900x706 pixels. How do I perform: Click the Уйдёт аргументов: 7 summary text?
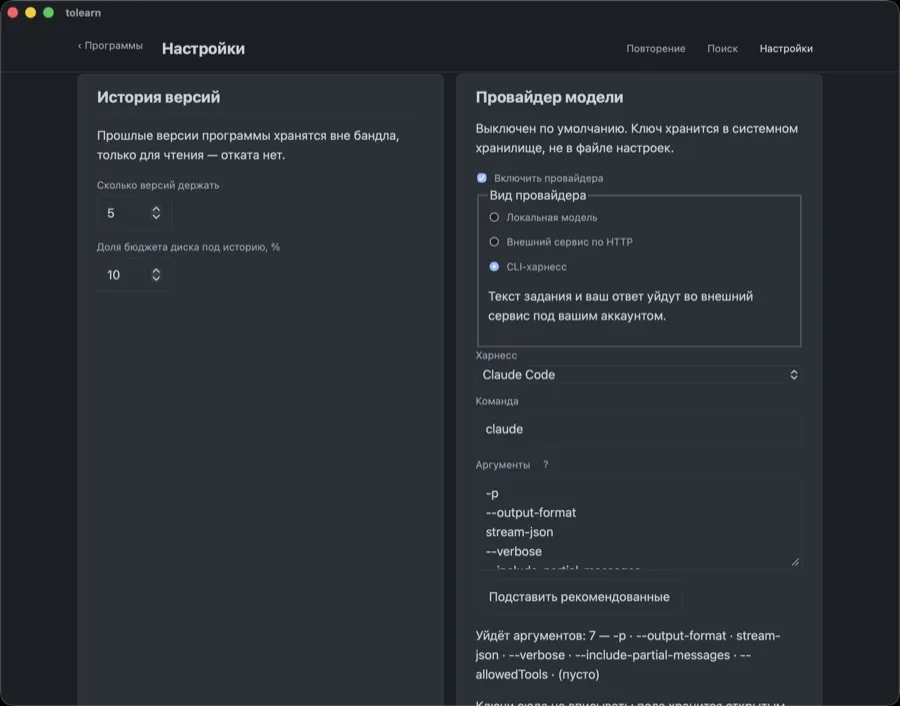click(628, 655)
